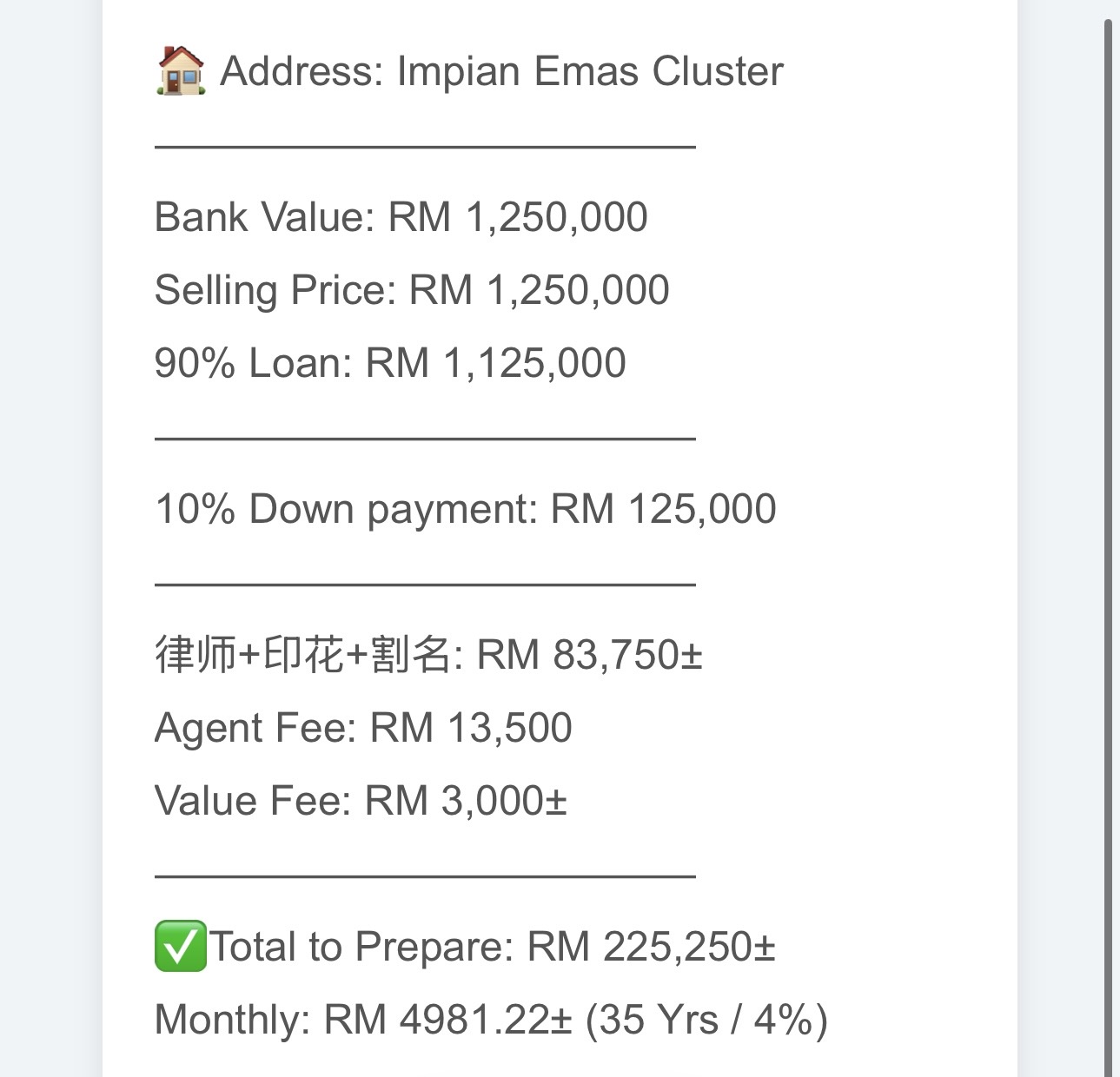Click the agent fee amount RM 13,500
Image resolution: width=1120 pixels, height=1077 pixels.
click(471, 728)
